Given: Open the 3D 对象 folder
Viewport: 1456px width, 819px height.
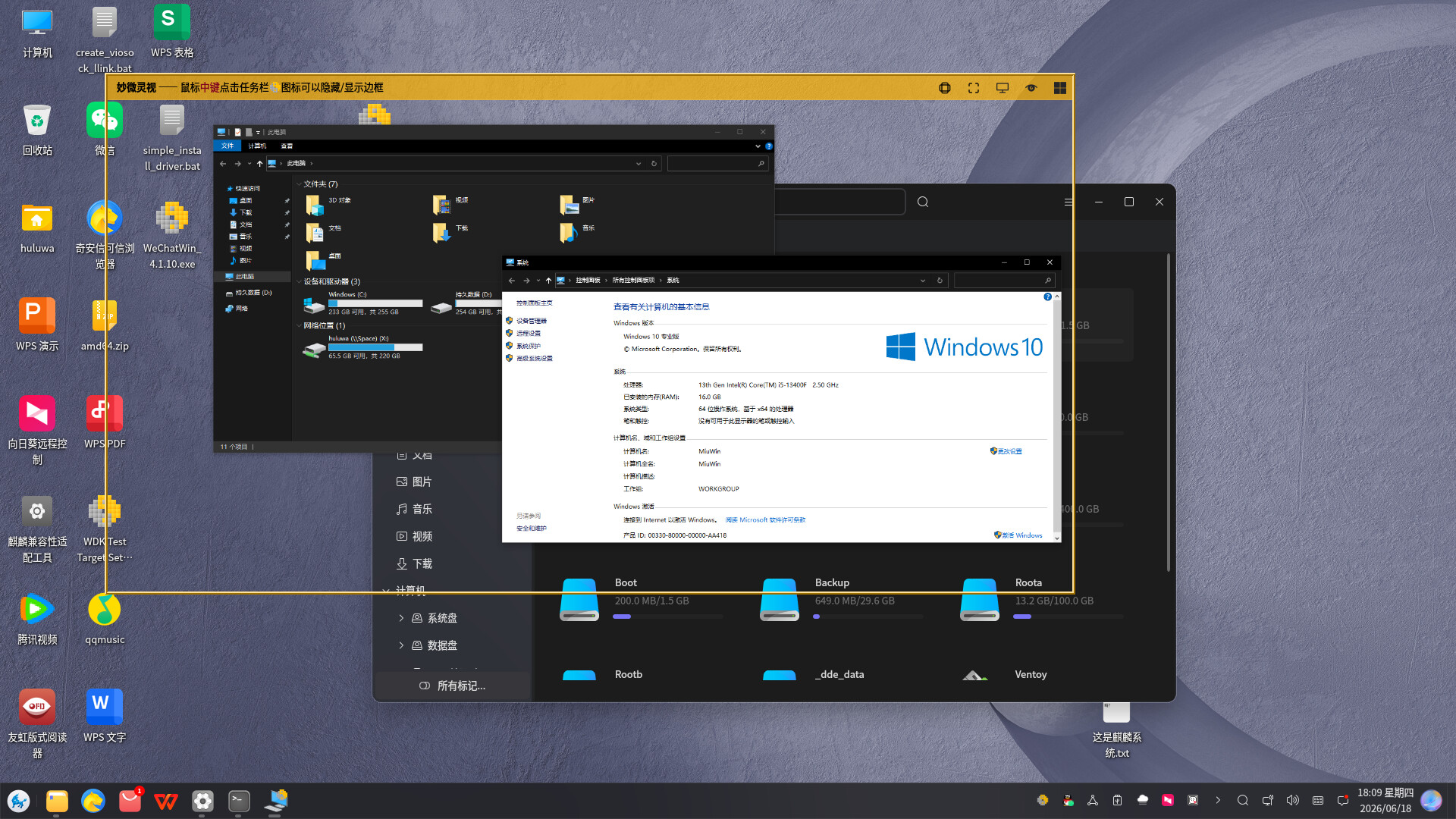Looking at the screenshot, I should [329, 204].
